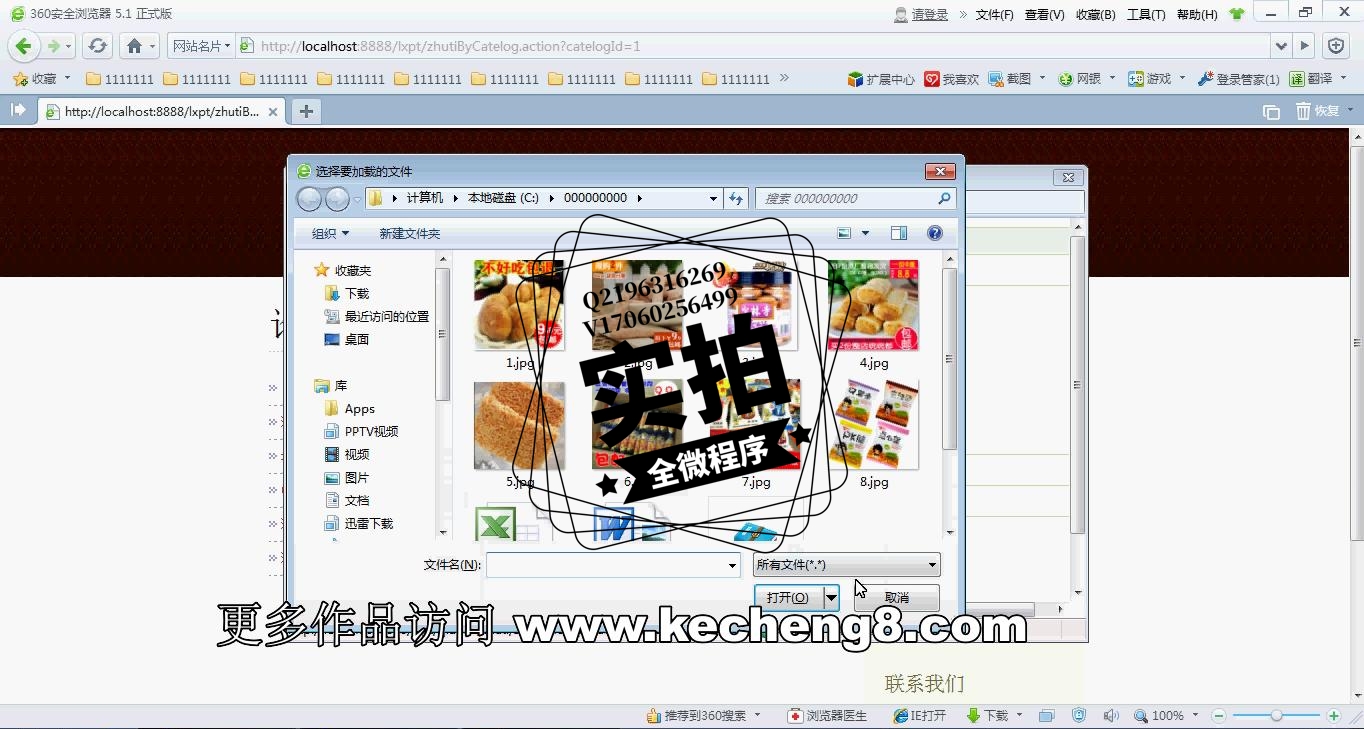Click the search magnifier in file dialog
This screenshot has width=1364, height=729.
[944, 199]
